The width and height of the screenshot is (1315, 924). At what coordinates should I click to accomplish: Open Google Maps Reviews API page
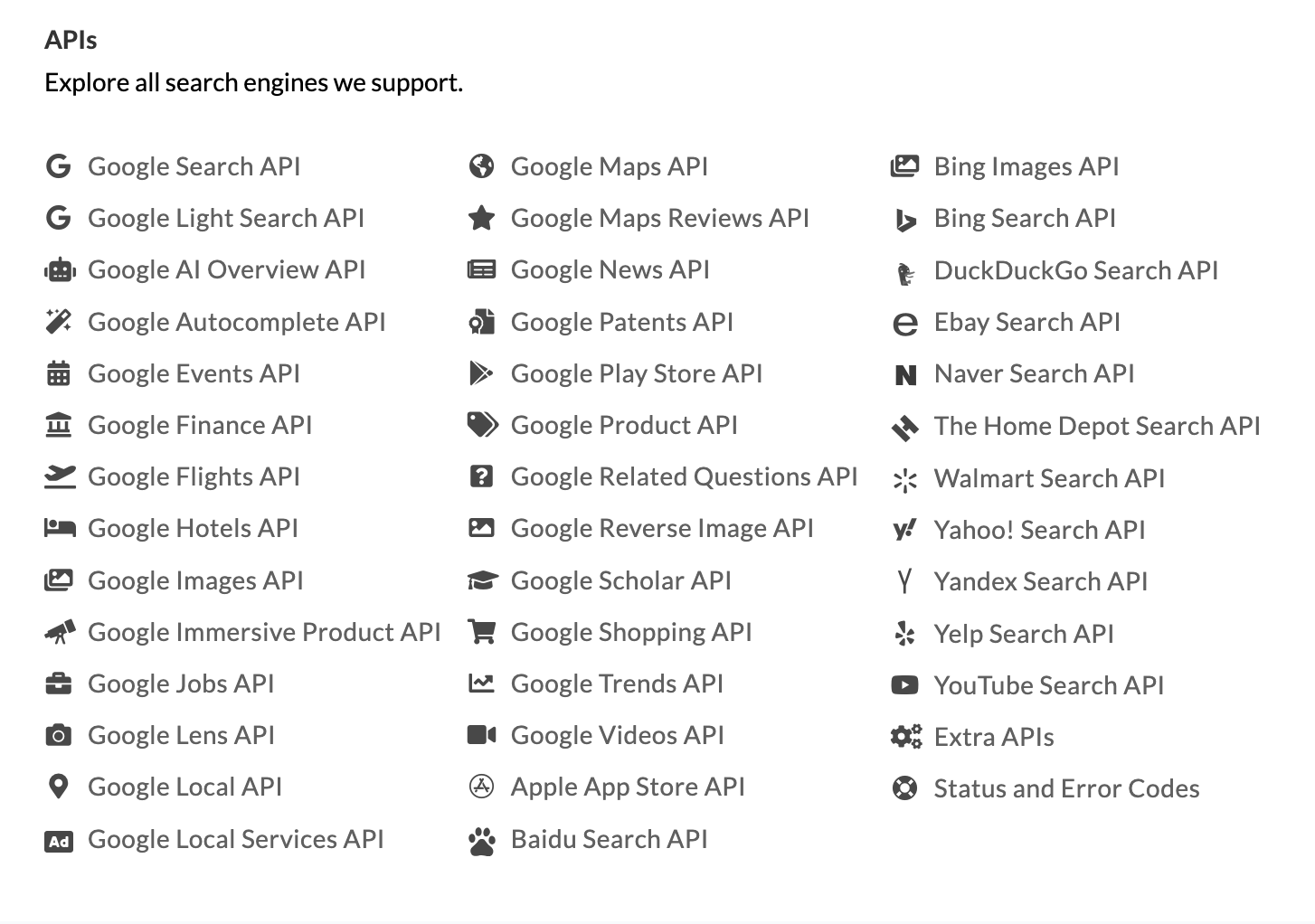pyautogui.click(x=660, y=218)
